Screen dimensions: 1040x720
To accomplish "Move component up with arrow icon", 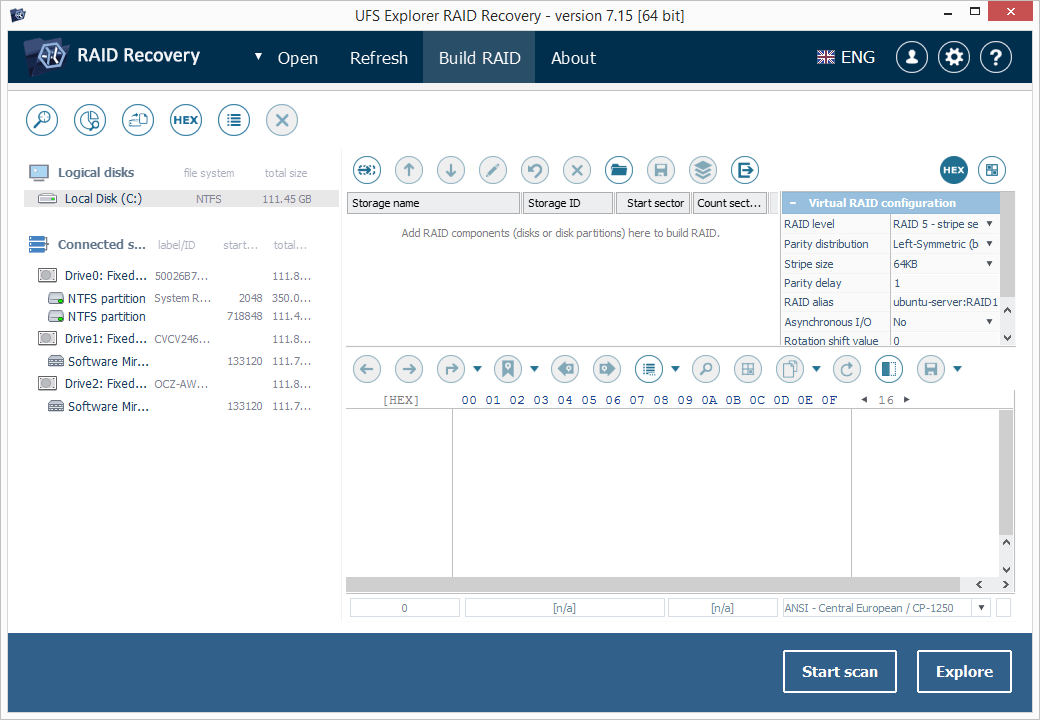I will pos(409,170).
